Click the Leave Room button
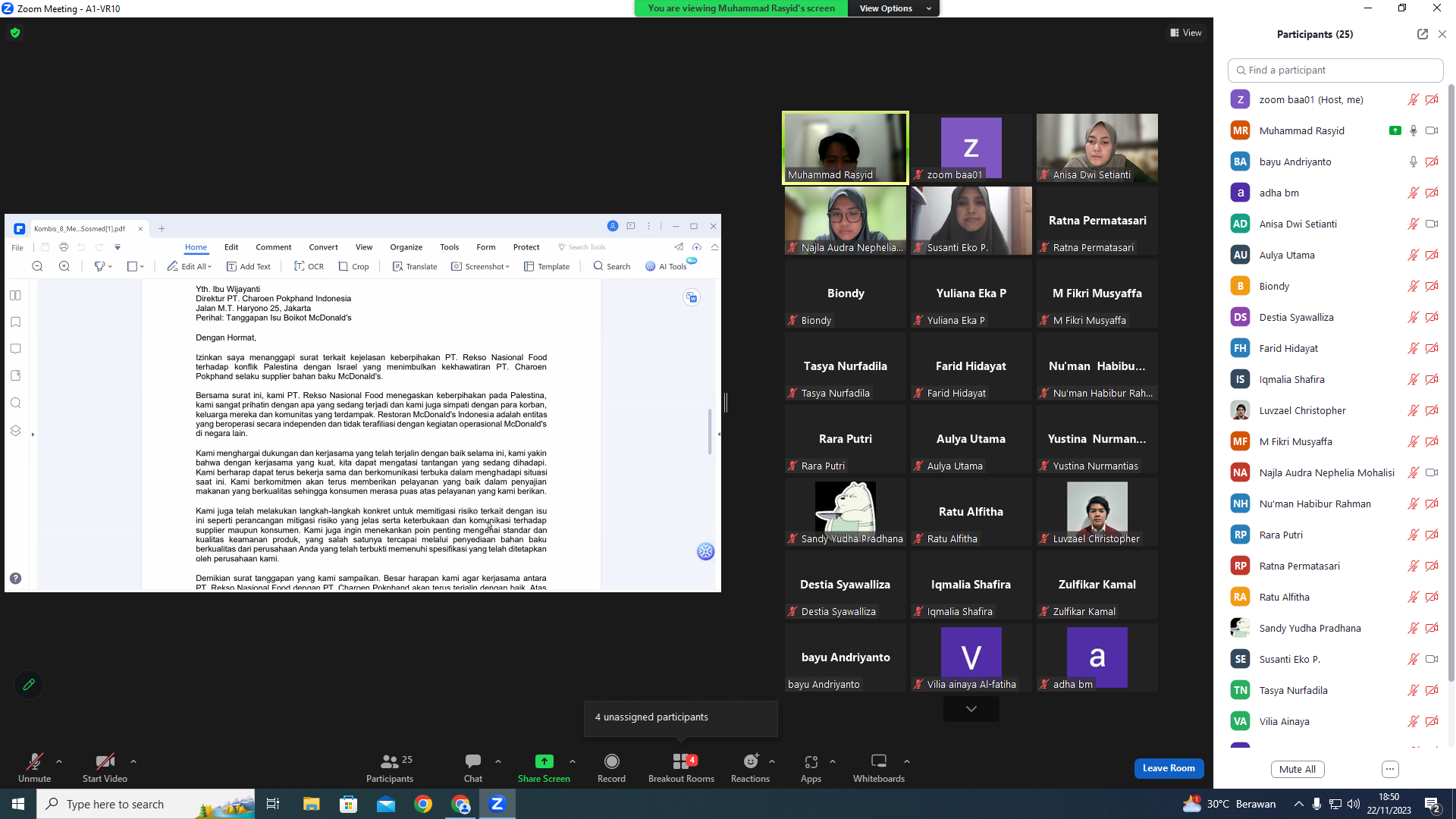This screenshot has height=819, width=1456. coord(1169,768)
